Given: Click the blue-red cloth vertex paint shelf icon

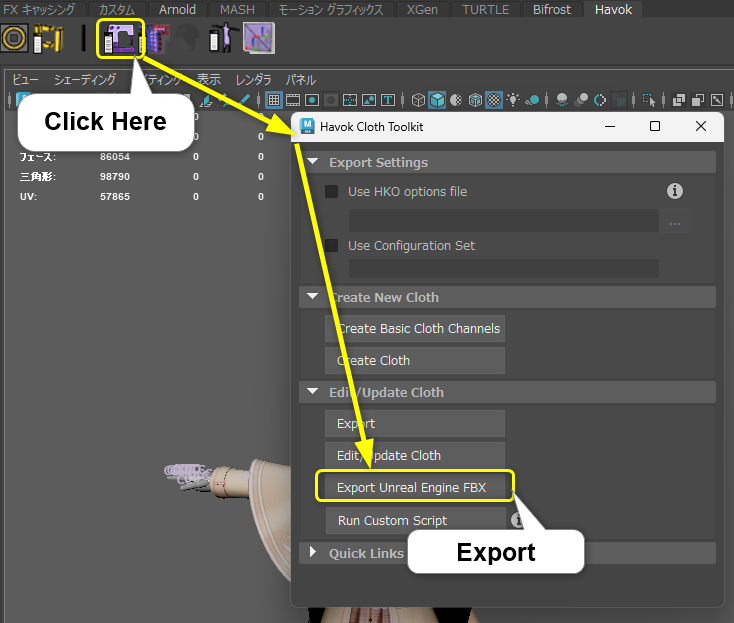Looking at the screenshot, I should 157,38.
